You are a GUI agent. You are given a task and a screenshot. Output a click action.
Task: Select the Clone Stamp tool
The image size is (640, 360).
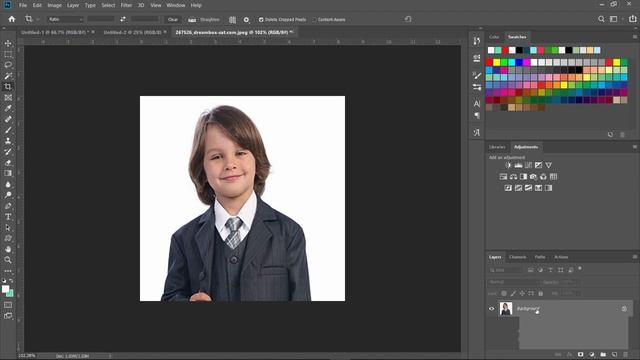tap(8, 141)
